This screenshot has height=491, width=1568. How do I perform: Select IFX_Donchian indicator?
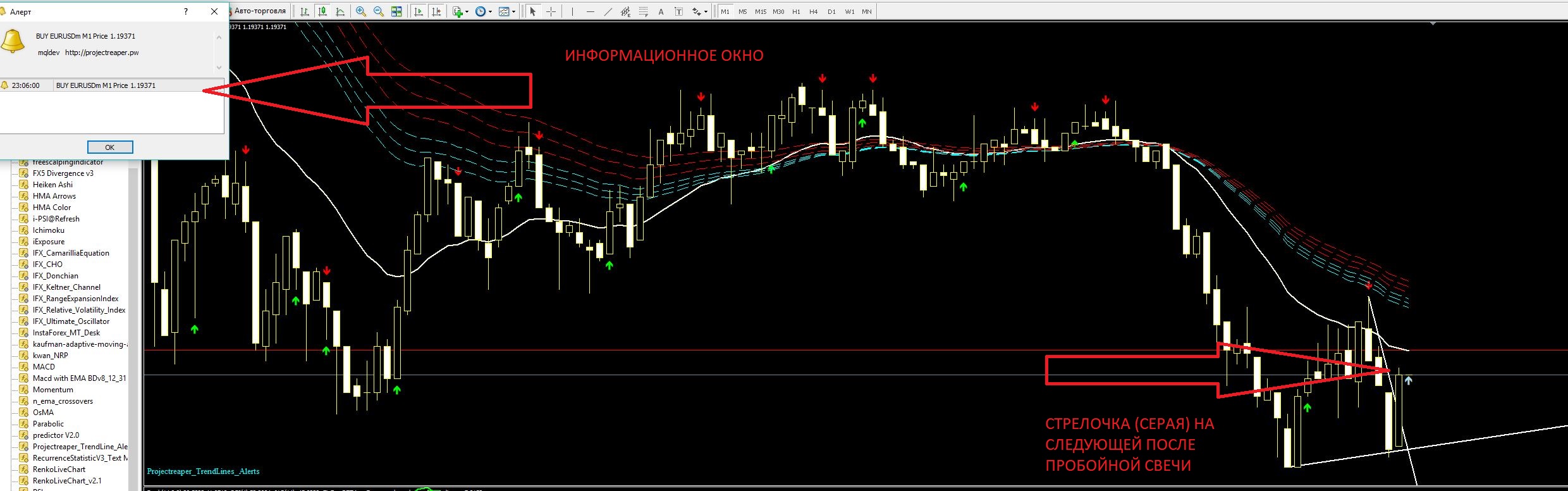56,276
